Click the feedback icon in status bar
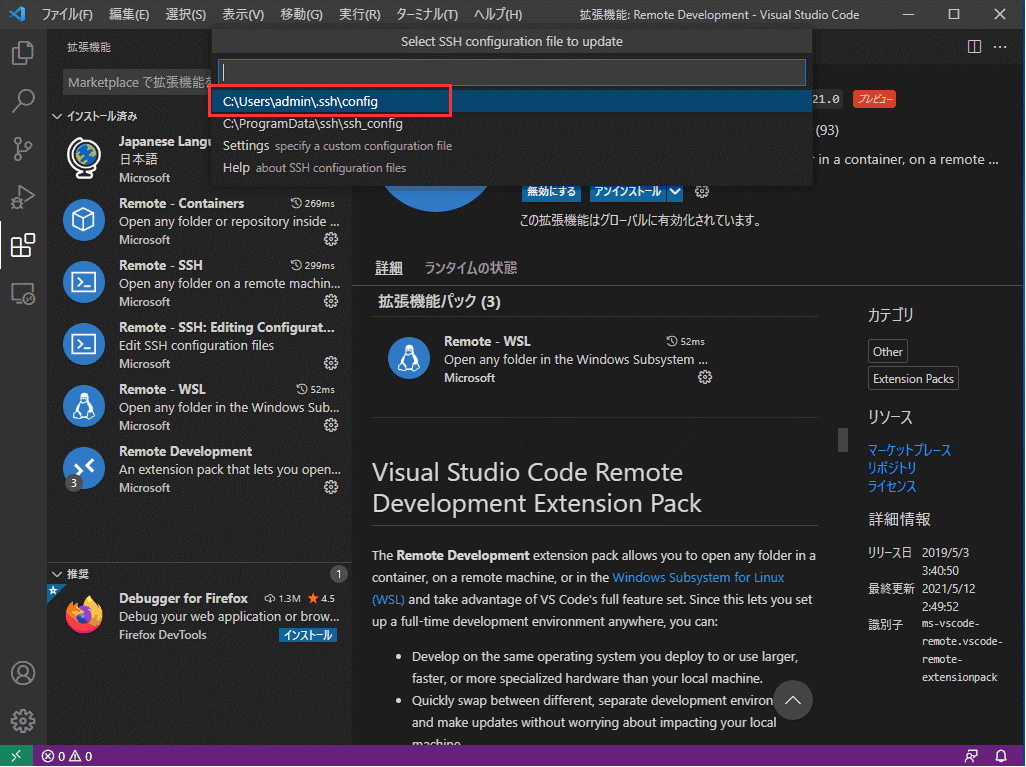The height and width of the screenshot is (767, 1026). (971, 757)
